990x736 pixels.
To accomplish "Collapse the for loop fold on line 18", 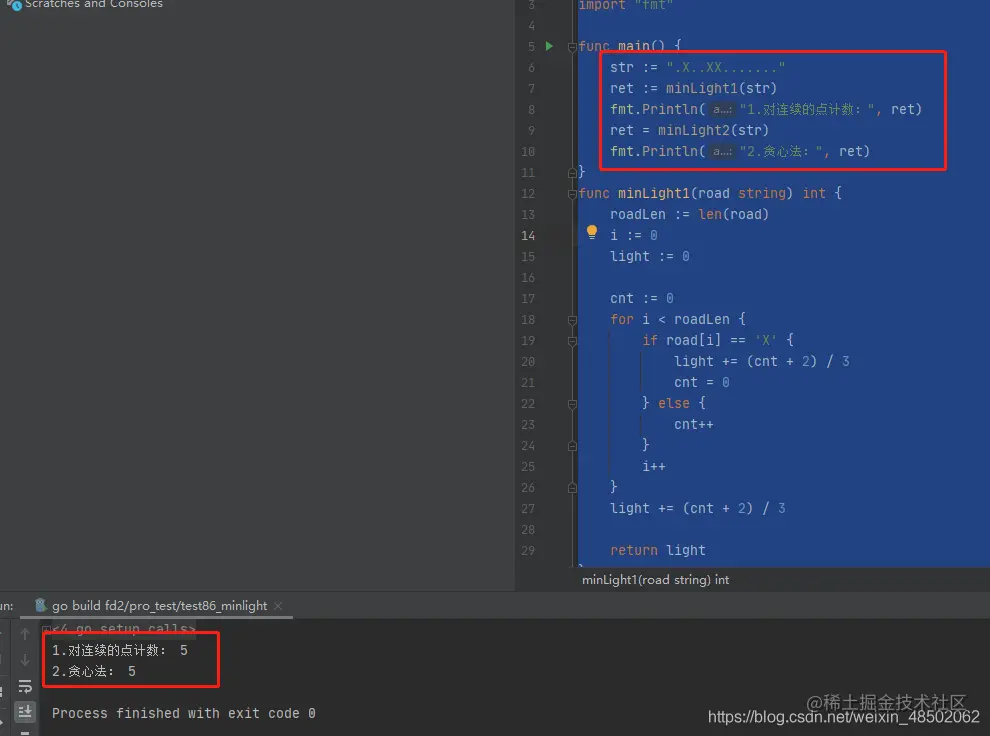I will pos(572,320).
